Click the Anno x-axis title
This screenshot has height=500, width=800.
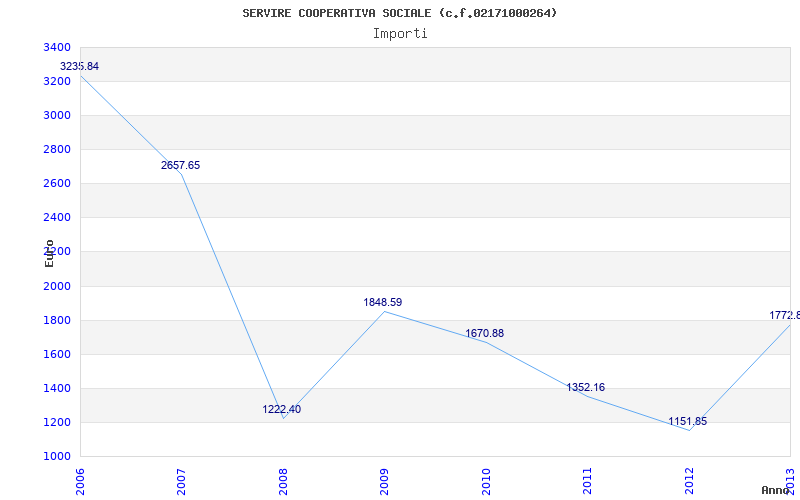pos(776,490)
